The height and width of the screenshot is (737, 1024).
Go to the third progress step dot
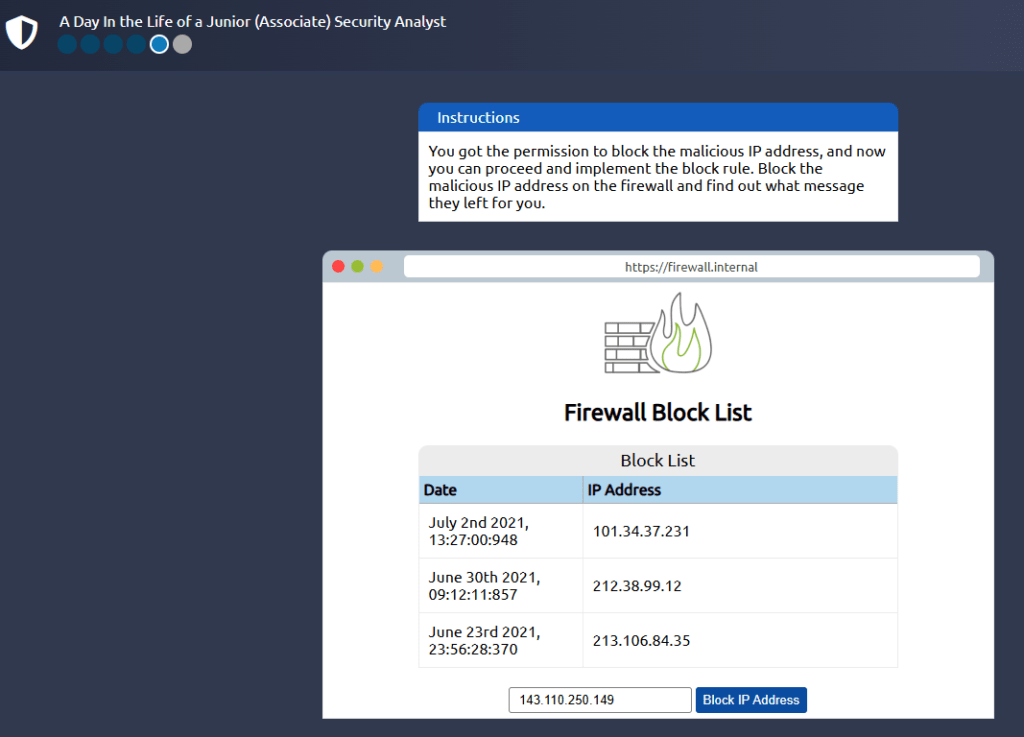tap(113, 44)
